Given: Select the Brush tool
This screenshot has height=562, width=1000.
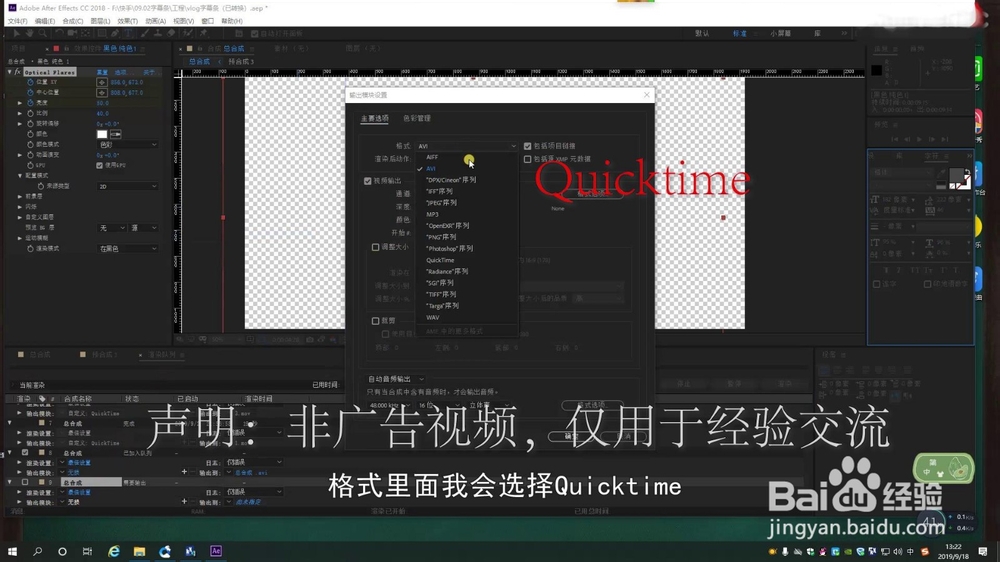Looking at the screenshot, I should (x=145, y=33).
